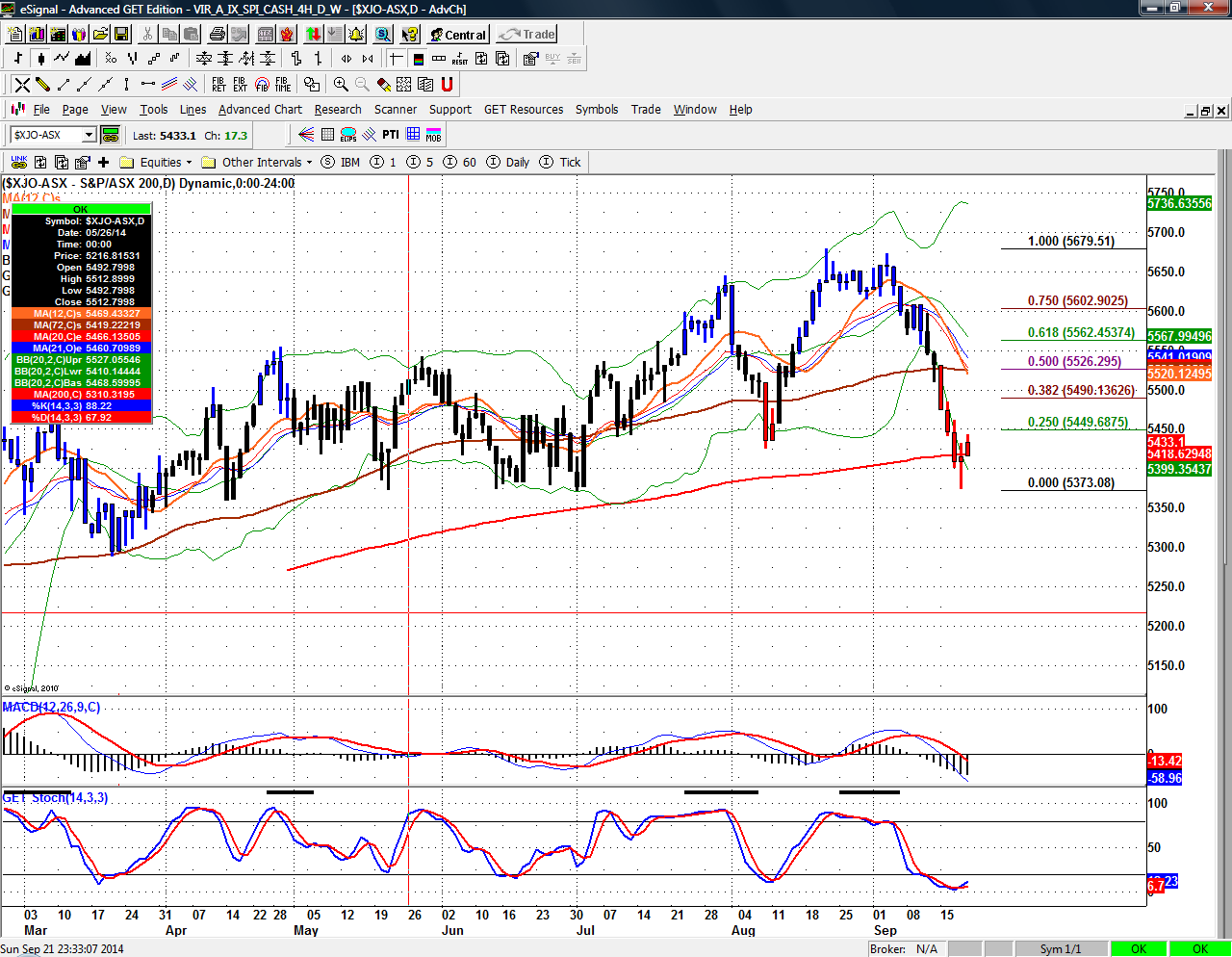Click the Ellipse (ELIPS) tool icon
The image size is (1232, 957).
(348, 135)
